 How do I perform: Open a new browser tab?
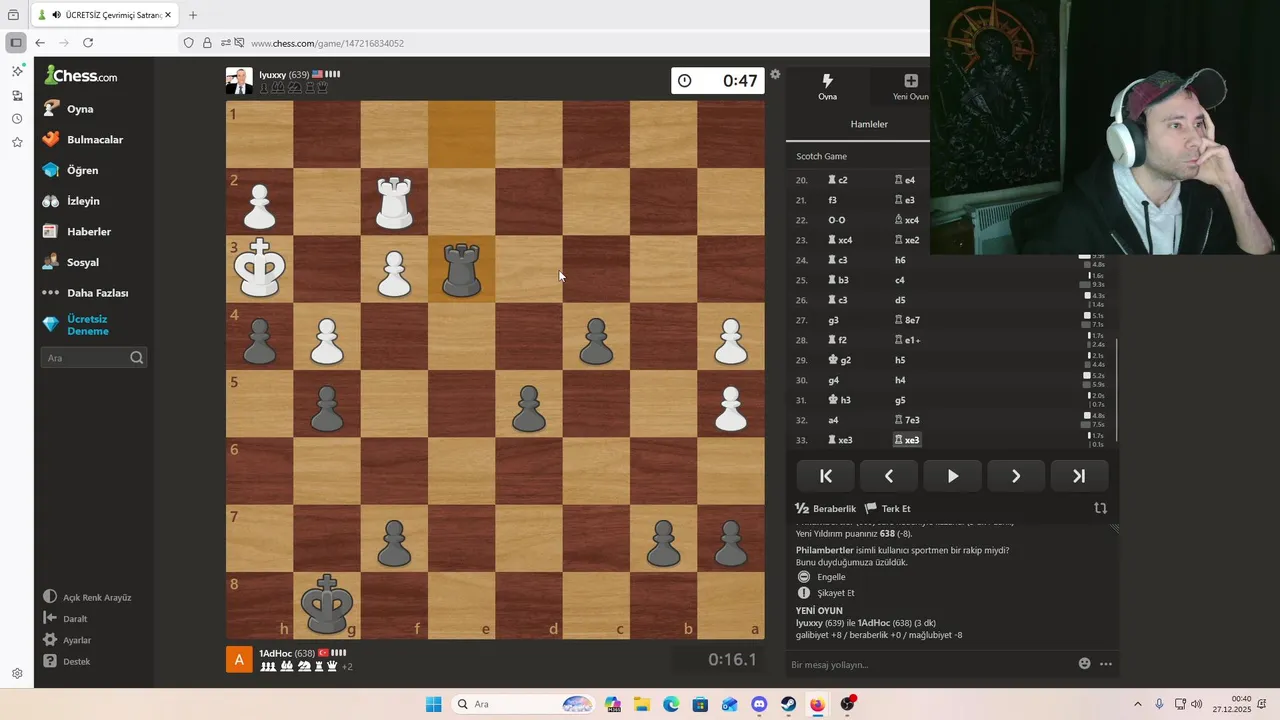[x=193, y=15]
